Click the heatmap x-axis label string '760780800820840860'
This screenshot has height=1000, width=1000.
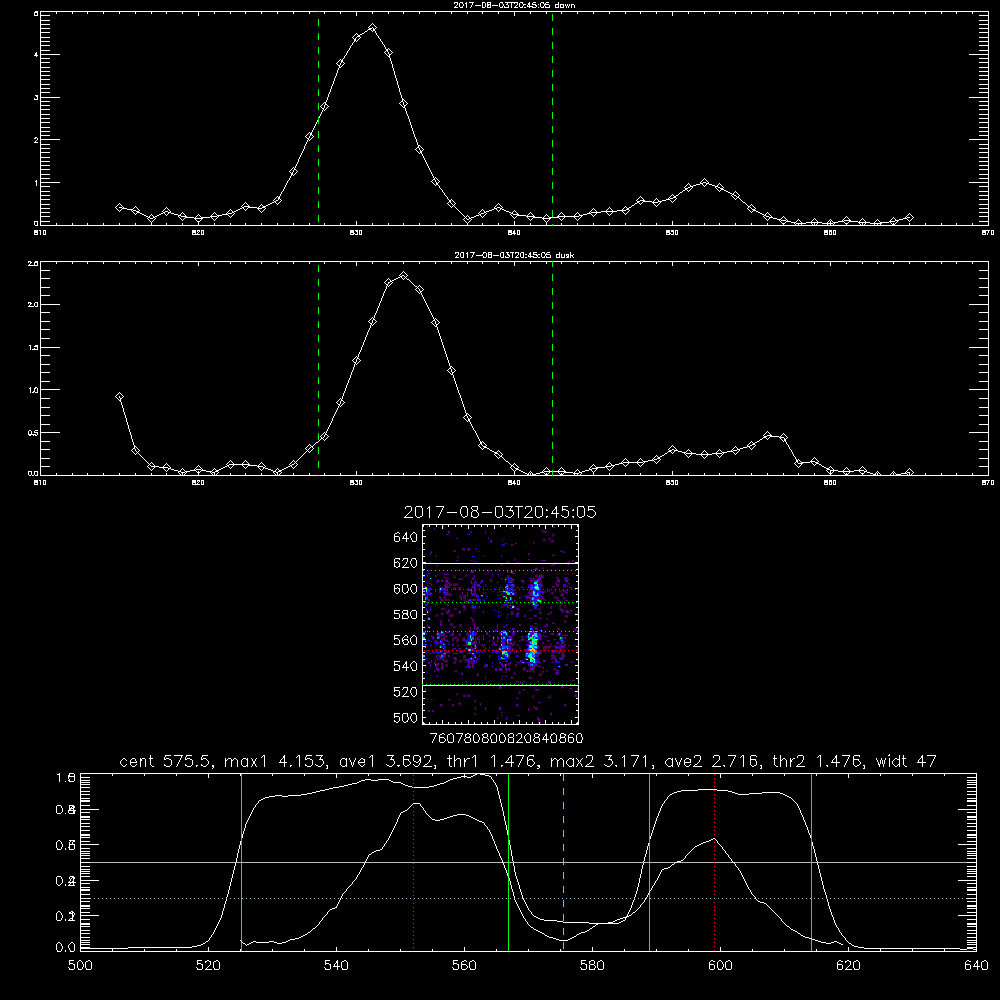(506, 739)
